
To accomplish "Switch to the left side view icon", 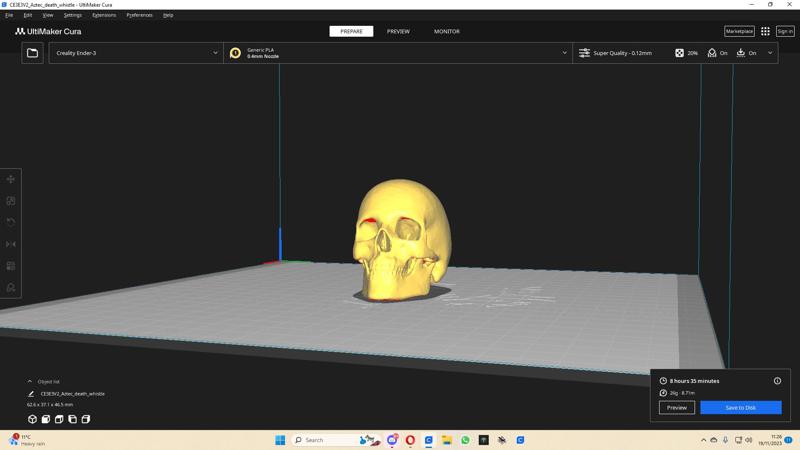I will (x=72, y=419).
